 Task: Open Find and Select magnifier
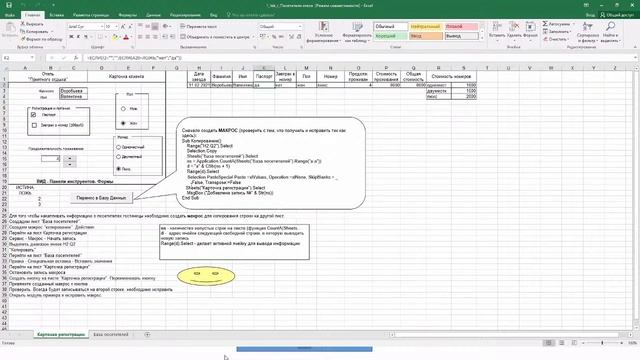610,32
